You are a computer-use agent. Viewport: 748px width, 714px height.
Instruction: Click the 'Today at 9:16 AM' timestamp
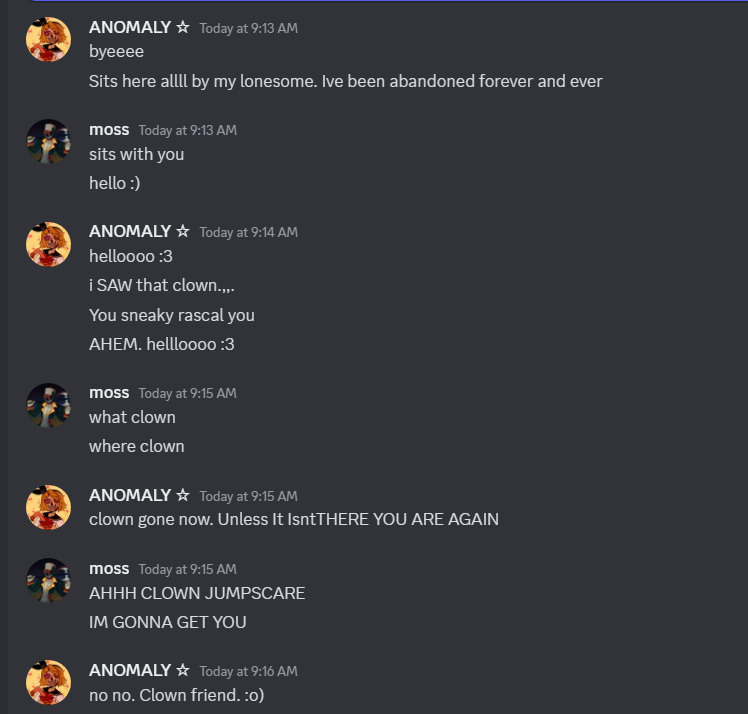(x=249, y=671)
